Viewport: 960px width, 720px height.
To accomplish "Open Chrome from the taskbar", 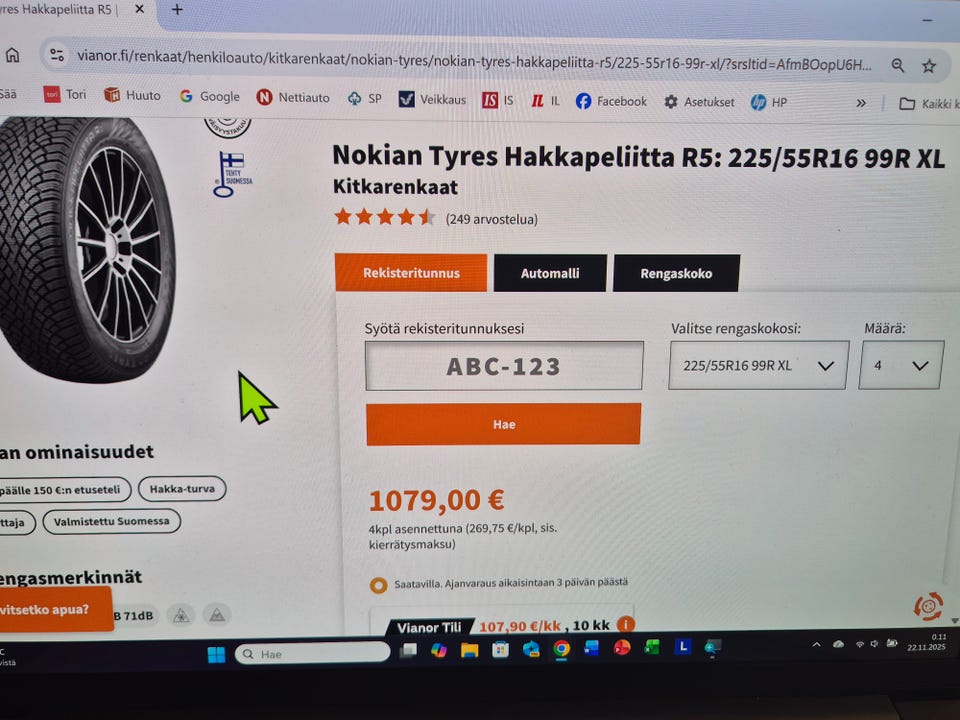I will pyautogui.click(x=561, y=648).
